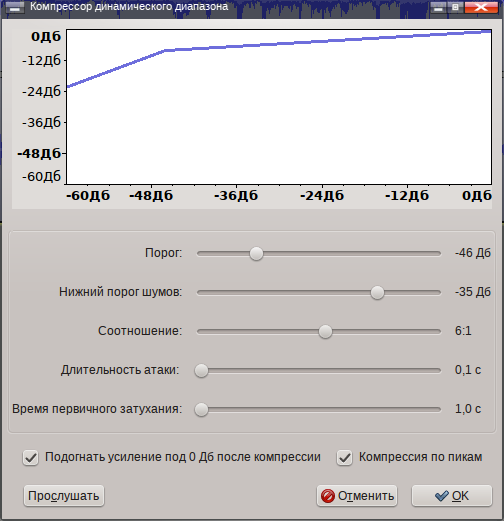The height and width of the screenshot is (521, 504).
Task: Maximize the compressor dialog window
Action: (455, 7)
